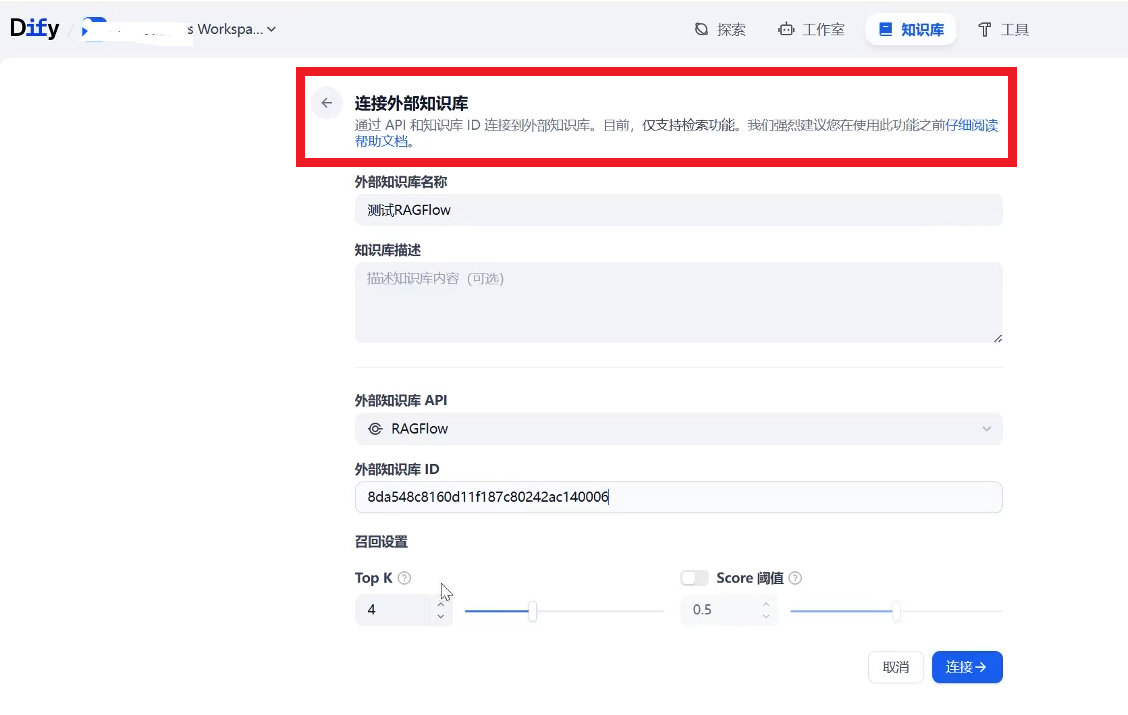Click the description textarea resize handle

[998, 338]
